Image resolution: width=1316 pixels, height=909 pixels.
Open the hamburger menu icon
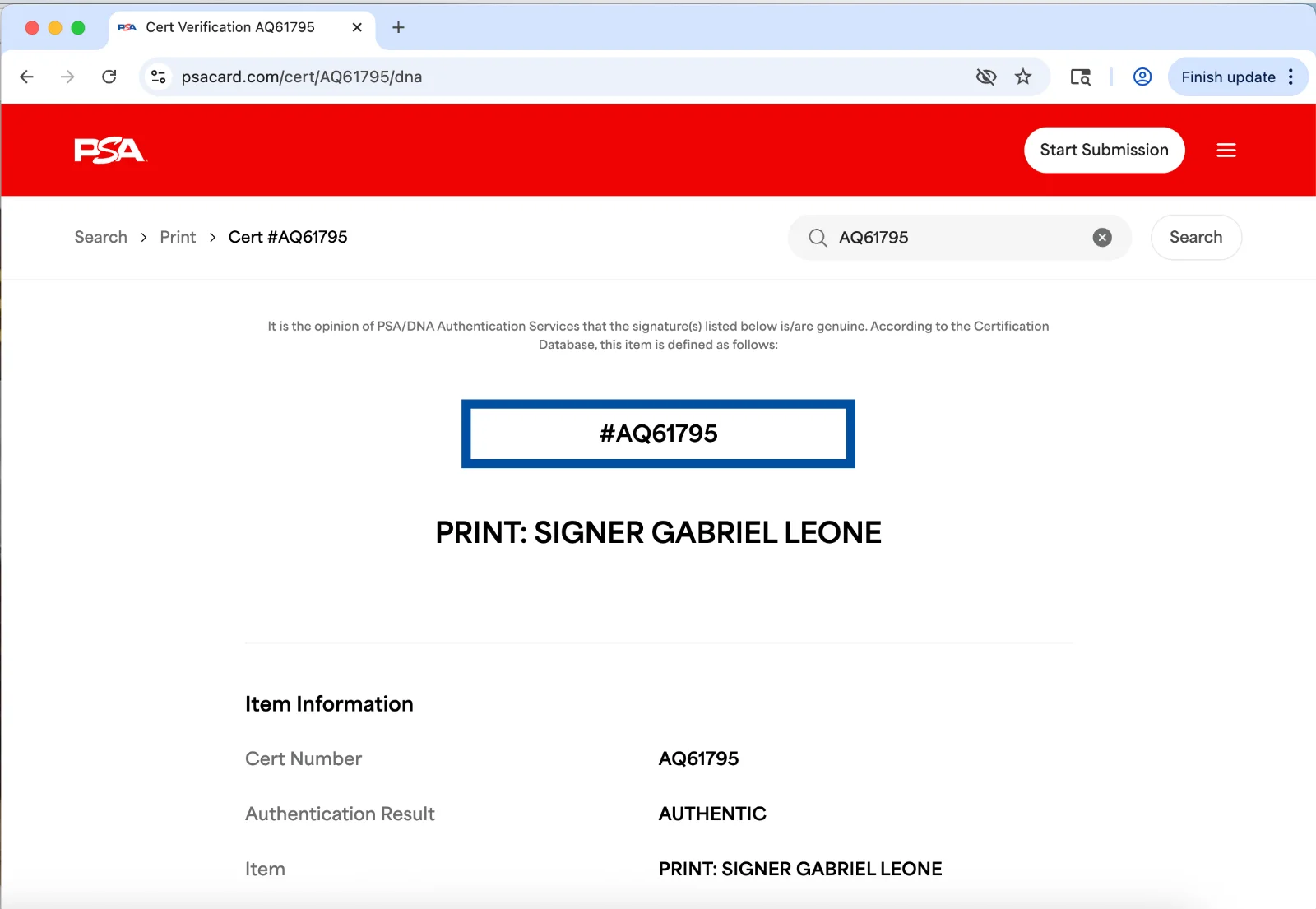coord(1226,150)
